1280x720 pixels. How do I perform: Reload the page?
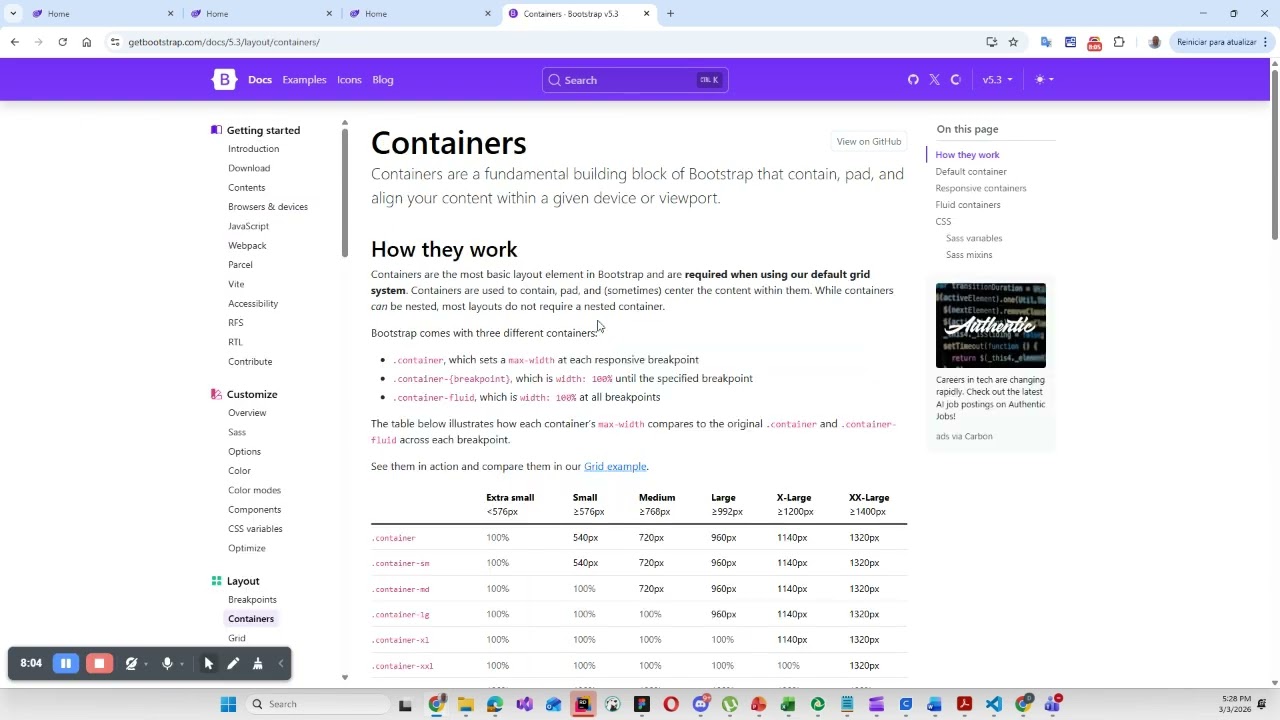coord(62,42)
